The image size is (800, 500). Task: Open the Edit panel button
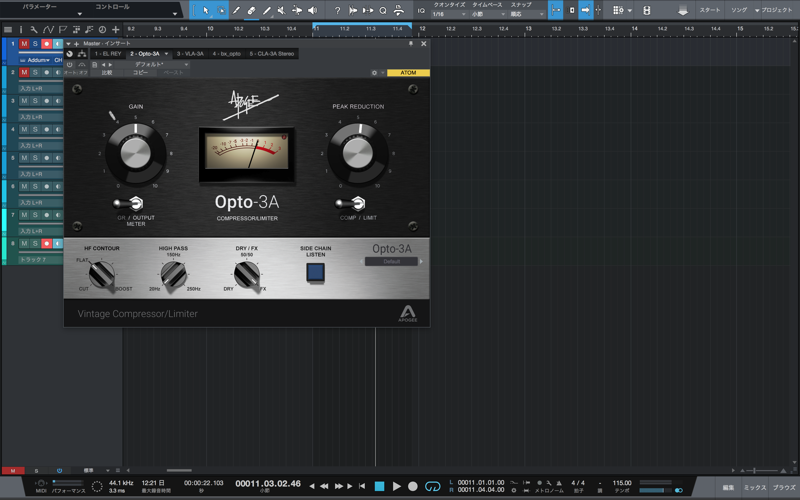[x=728, y=488]
